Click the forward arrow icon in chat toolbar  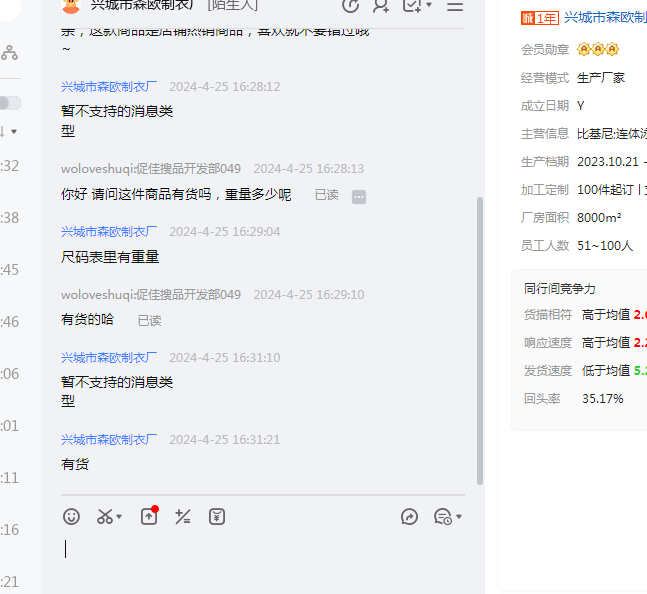tap(409, 516)
